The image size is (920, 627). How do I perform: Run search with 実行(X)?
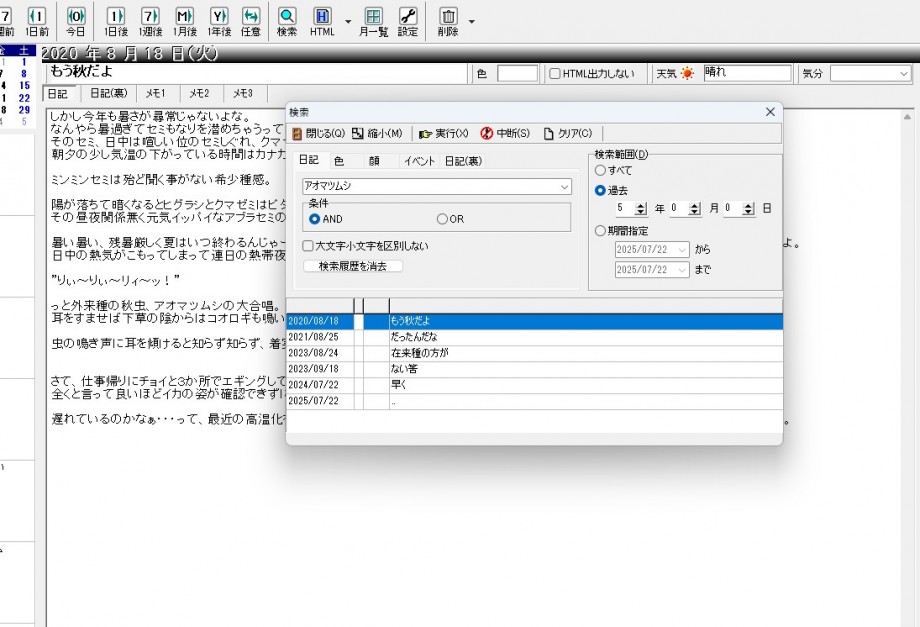click(x=444, y=134)
